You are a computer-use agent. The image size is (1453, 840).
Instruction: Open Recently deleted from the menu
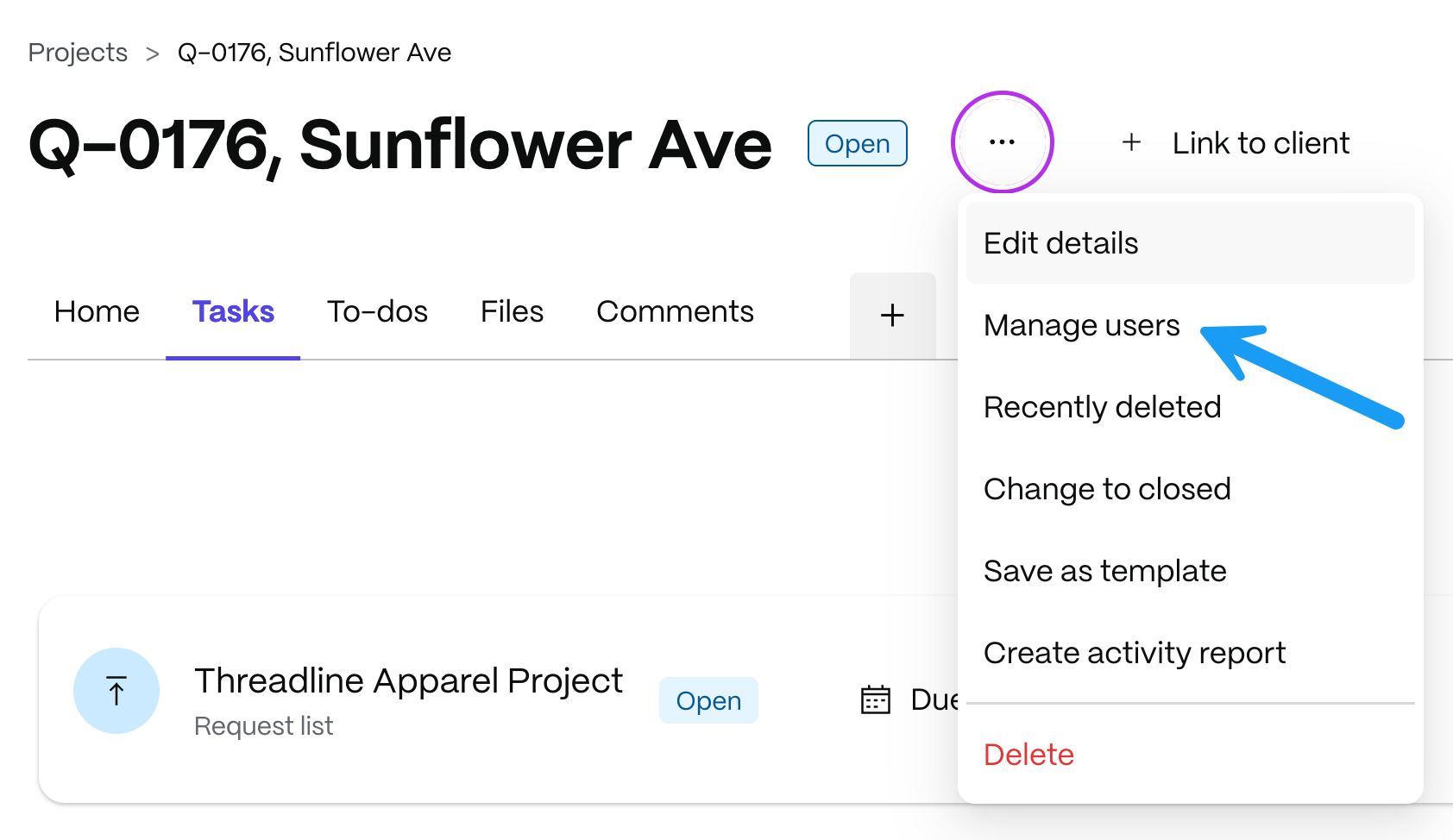point(1190,407)
